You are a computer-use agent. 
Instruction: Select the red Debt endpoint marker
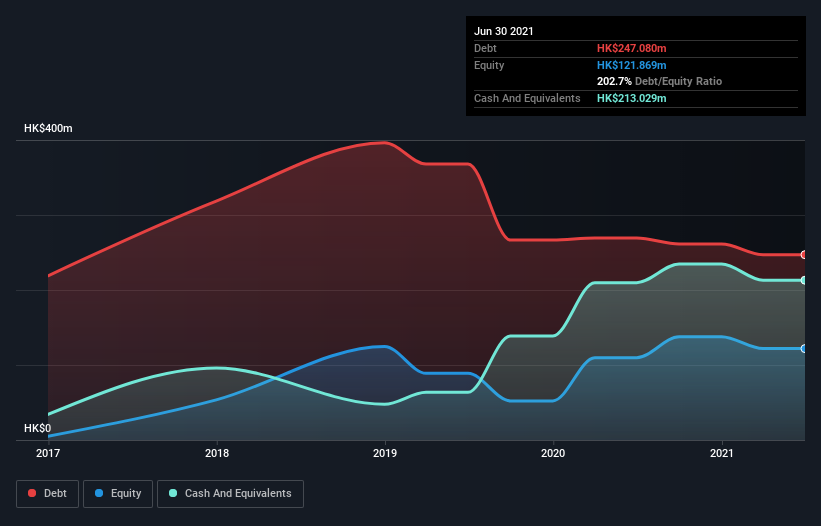point(804,255)
